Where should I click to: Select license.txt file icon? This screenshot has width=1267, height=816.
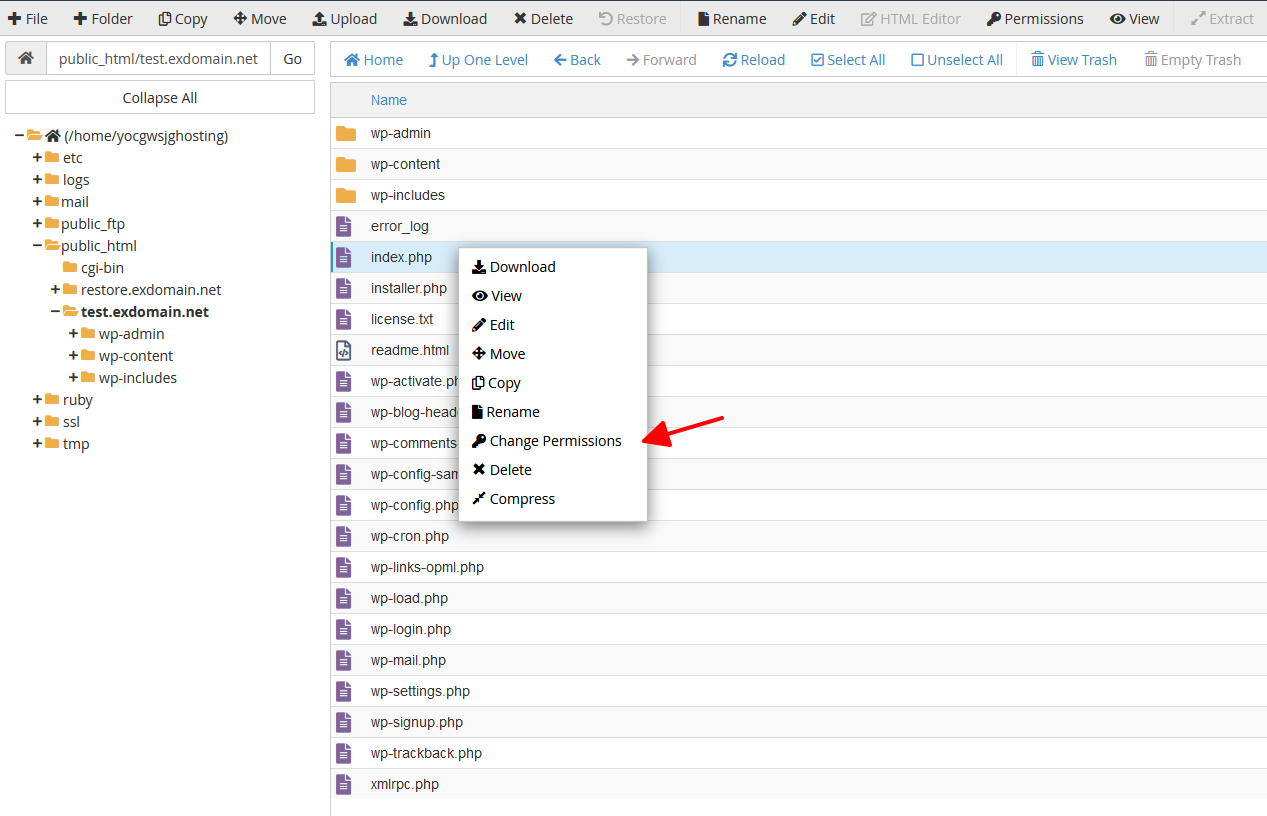click(344, 319)
